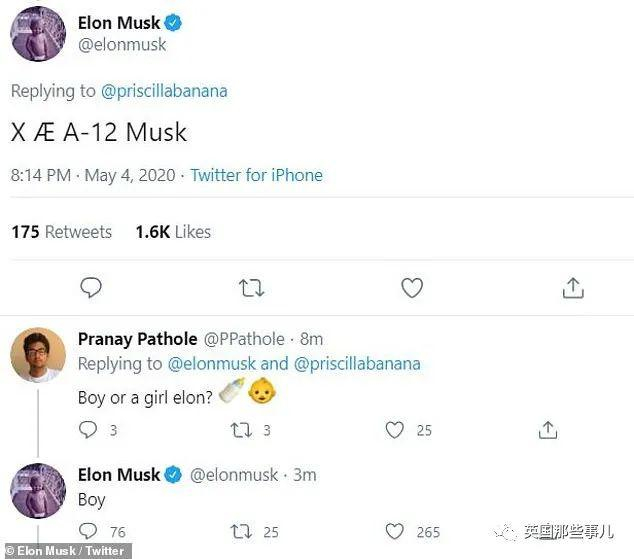
Task: Reply to Pranay Pathole's tweet
Action: click(89, 430)
